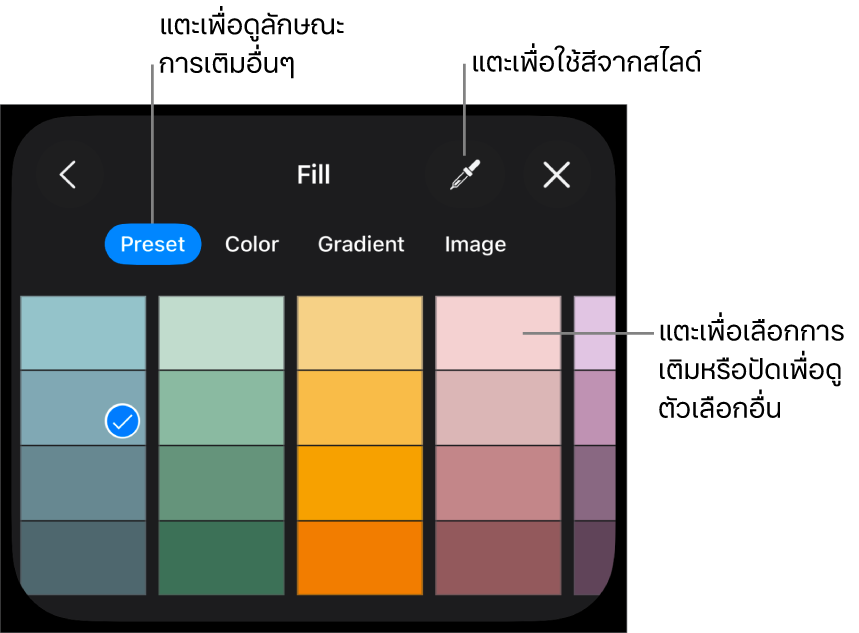Pick the dark maroon rose swatch
Image resolution: width=859 pixels, height=633 pixels.
[497, 558]
